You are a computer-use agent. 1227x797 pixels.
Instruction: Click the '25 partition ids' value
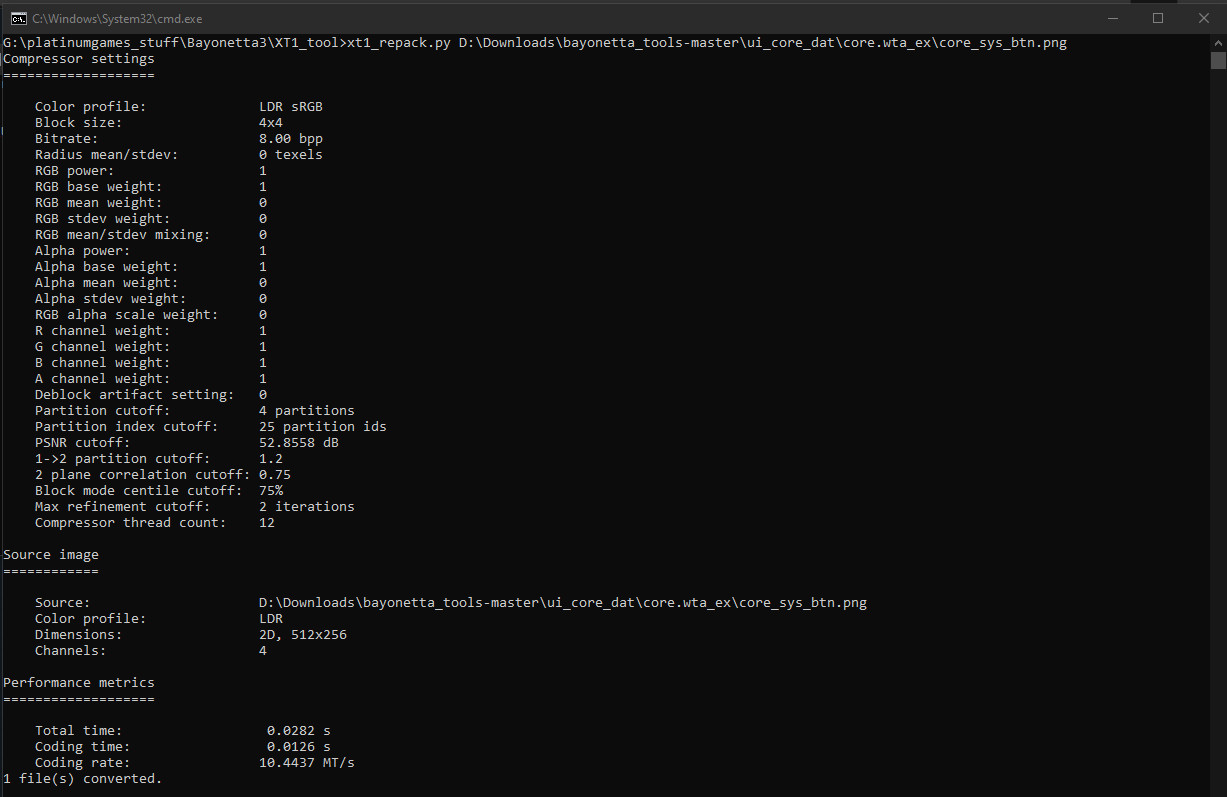(323, 427)
